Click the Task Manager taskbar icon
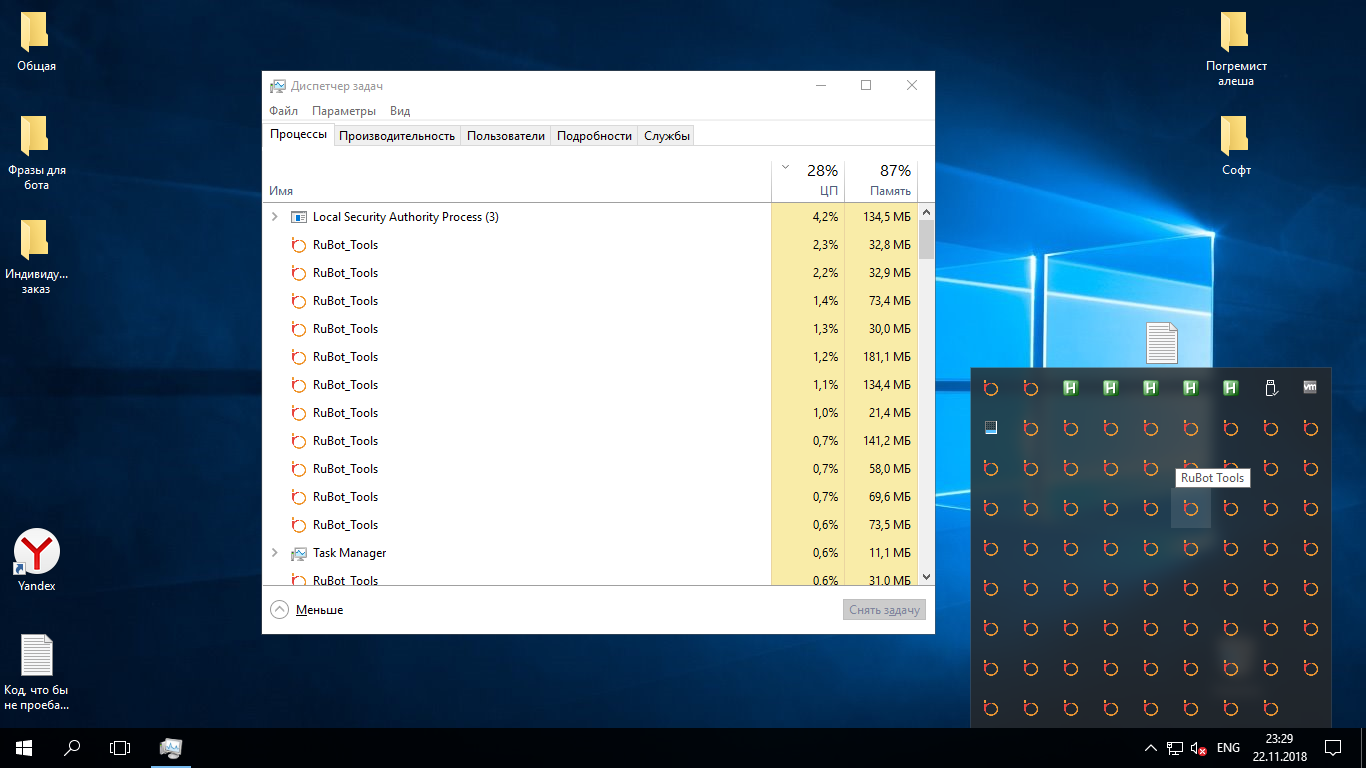Viewport: 1366px width, 768px height. tap(171, 747)
